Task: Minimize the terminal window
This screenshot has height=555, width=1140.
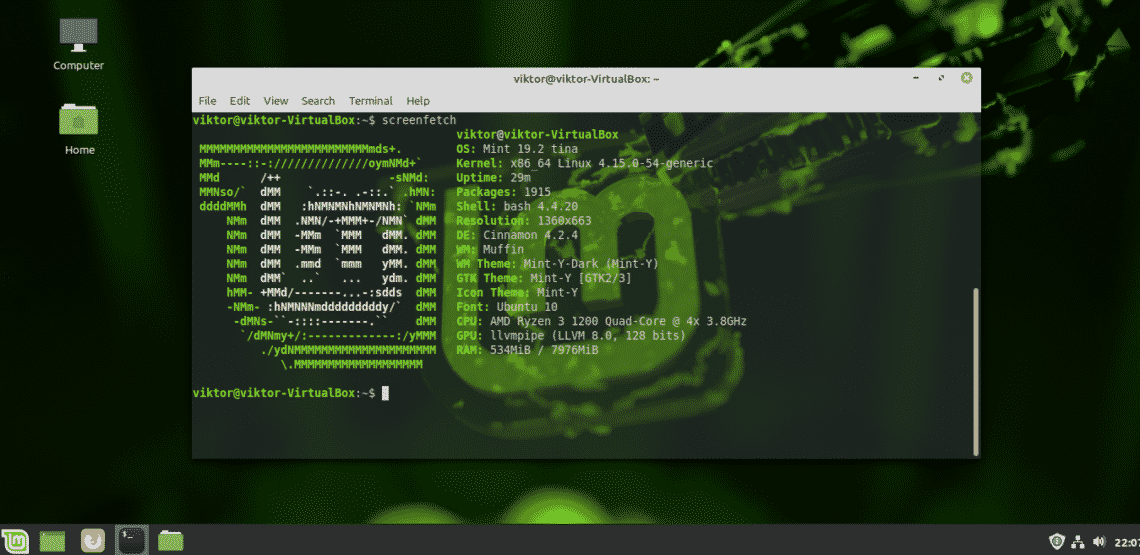Action: (917, 78)
